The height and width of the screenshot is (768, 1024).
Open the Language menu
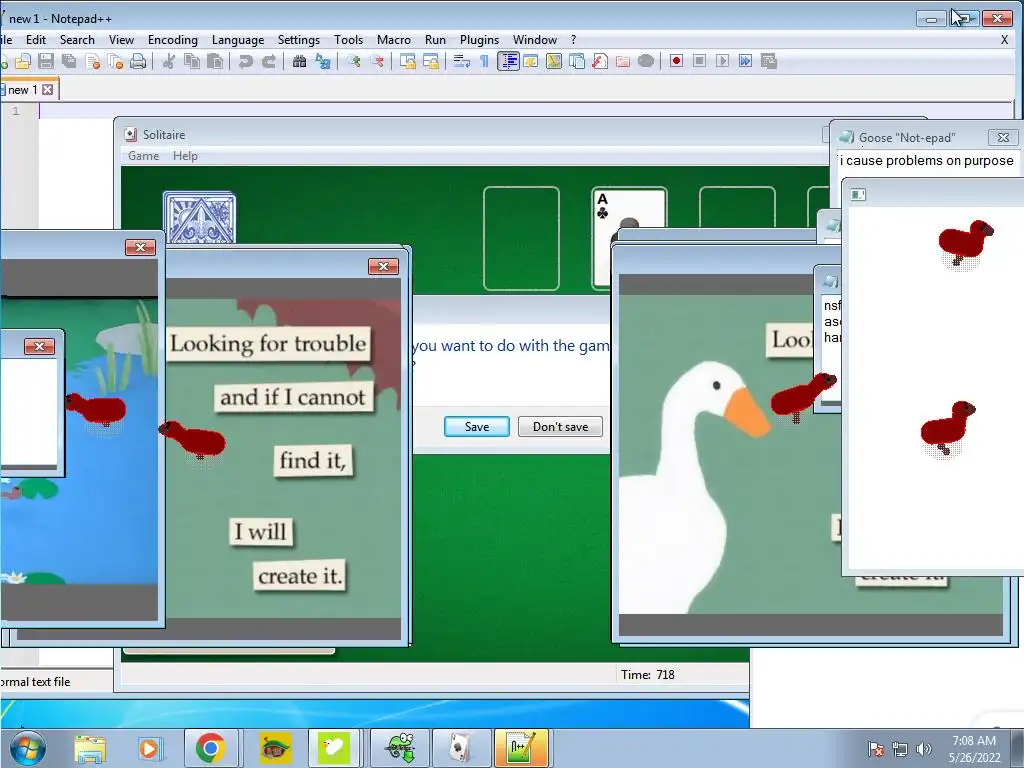point(238,40)
